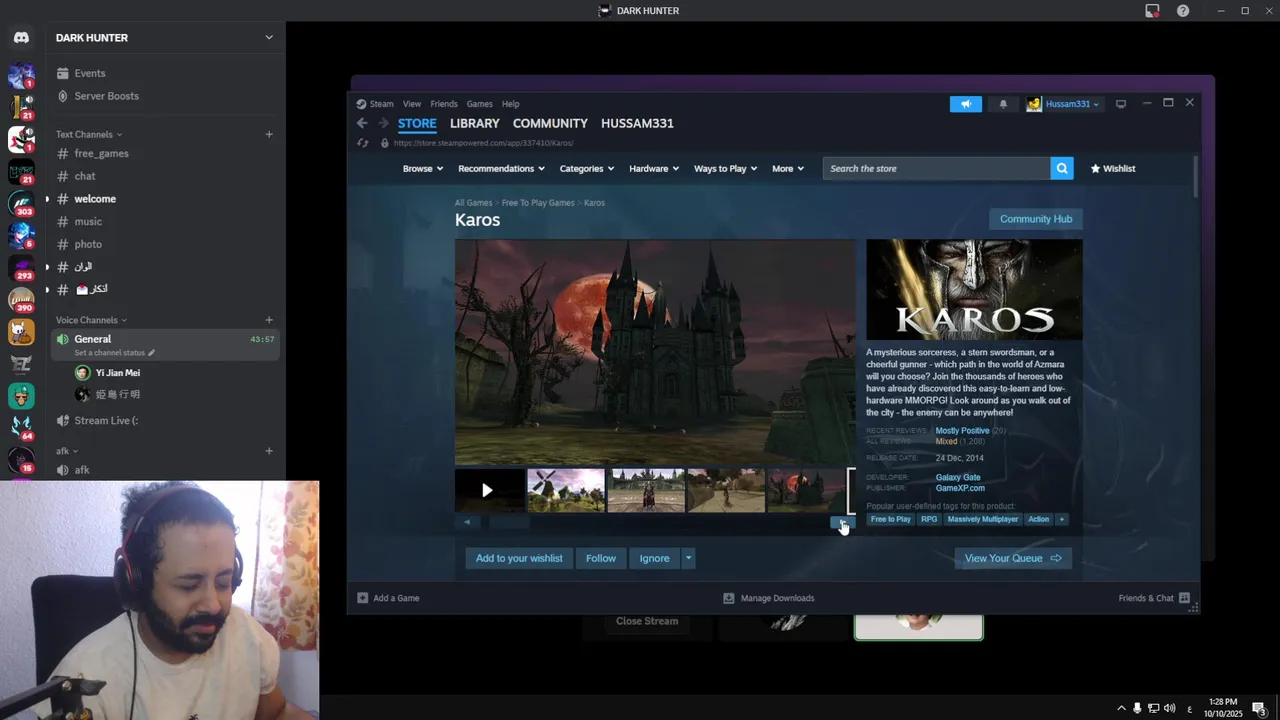Select the windmill screenshot thumbnail
The width and height of the screenshot is (1280, 720).
[x=566, y=490]
